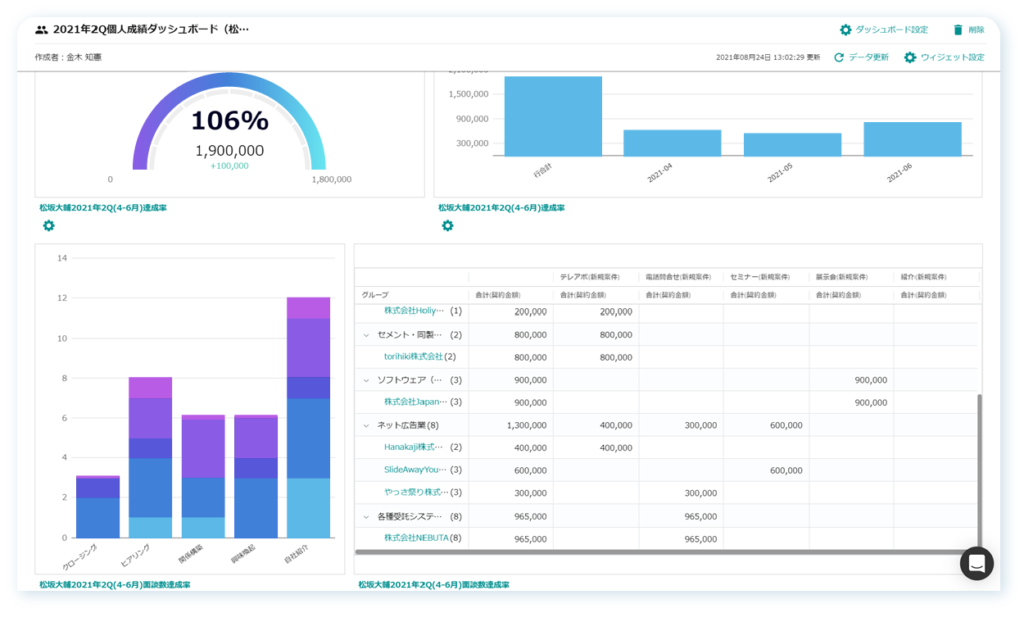The width and height of the screenshot is (1024, 631).
Task: Click the データ更新 refresh icon
Action: click(839, 58)
